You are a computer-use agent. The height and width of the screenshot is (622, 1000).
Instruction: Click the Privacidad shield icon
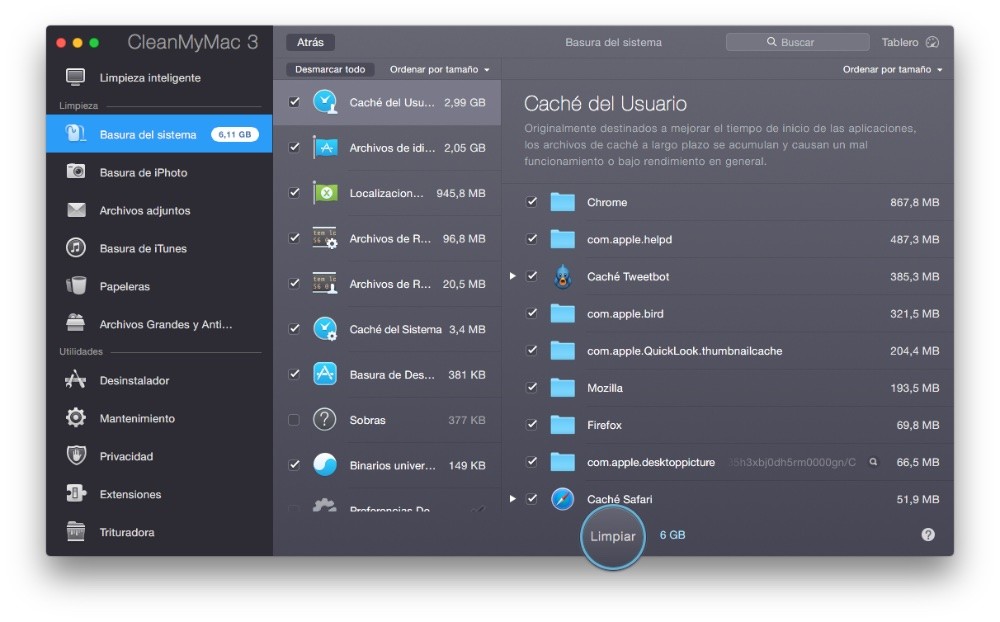point(76,455)
